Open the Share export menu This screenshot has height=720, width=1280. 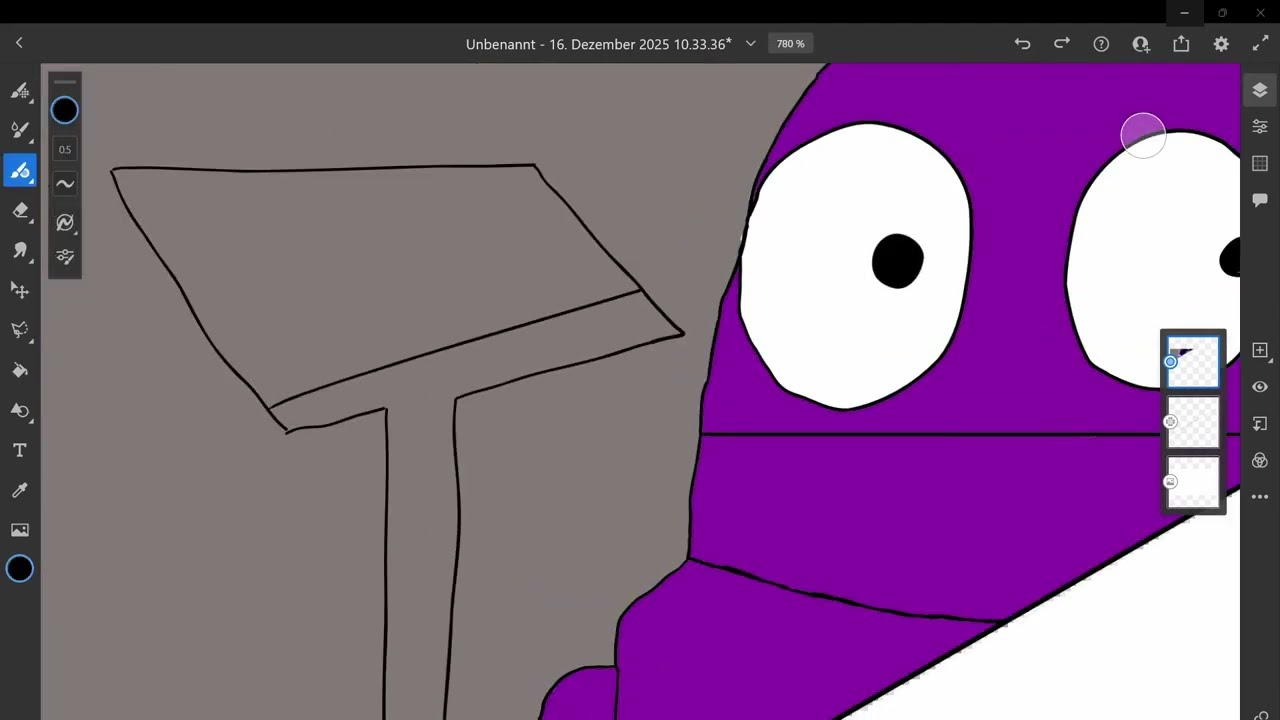pos(1181,44)
